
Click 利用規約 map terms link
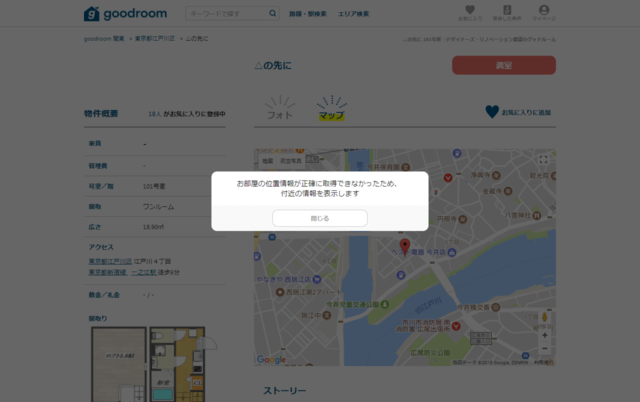(x=544, y=362)
